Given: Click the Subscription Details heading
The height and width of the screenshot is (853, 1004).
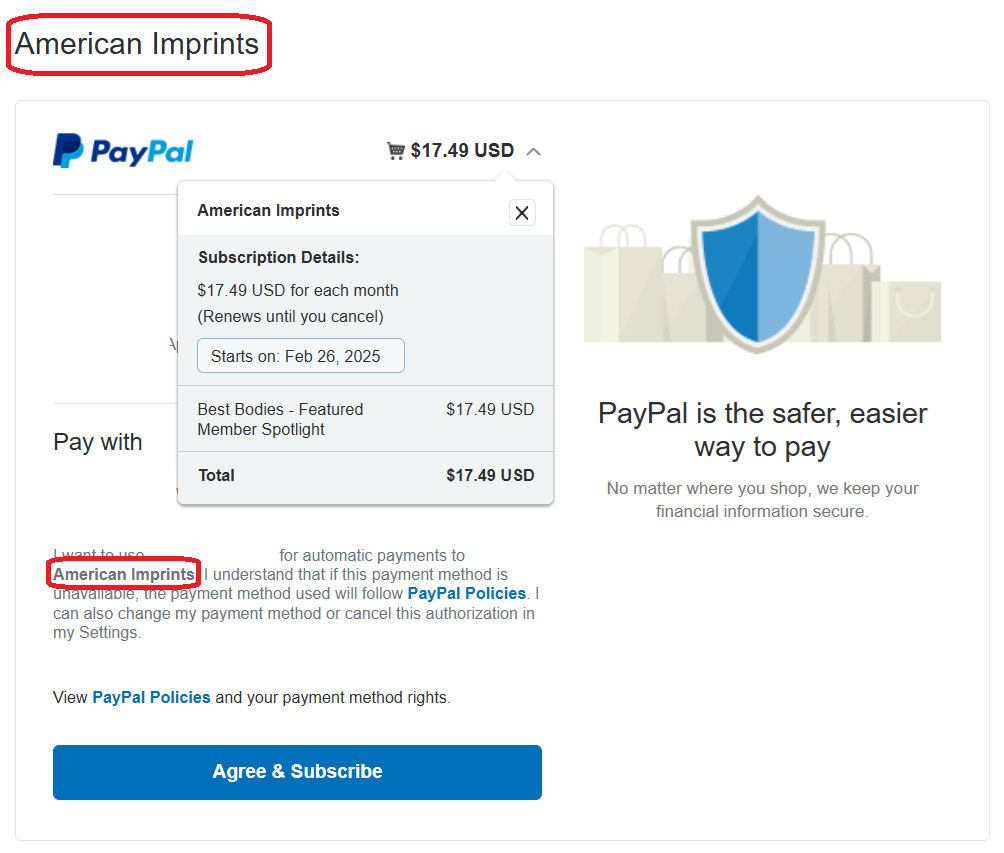Looking at the screenshot, I should click(x=278, y=257).
